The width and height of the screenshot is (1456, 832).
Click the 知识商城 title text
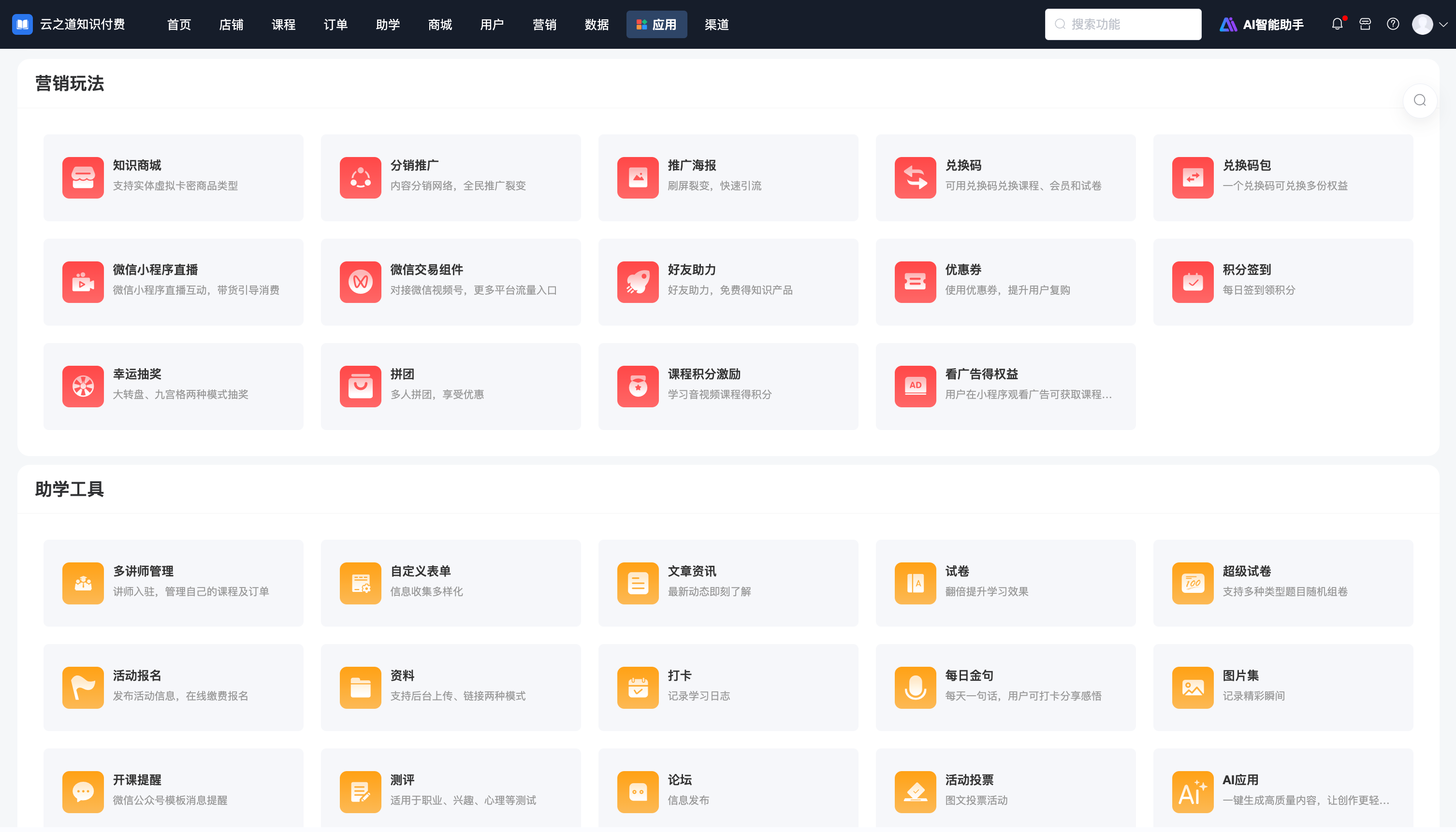137,165
